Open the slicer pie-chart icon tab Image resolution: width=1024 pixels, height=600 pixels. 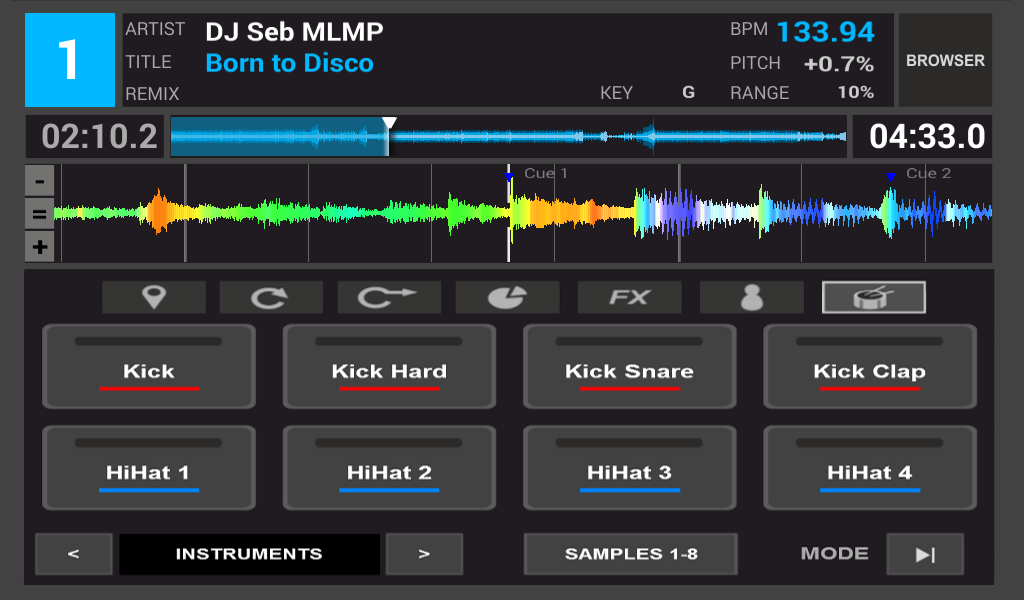coord(507,297)
